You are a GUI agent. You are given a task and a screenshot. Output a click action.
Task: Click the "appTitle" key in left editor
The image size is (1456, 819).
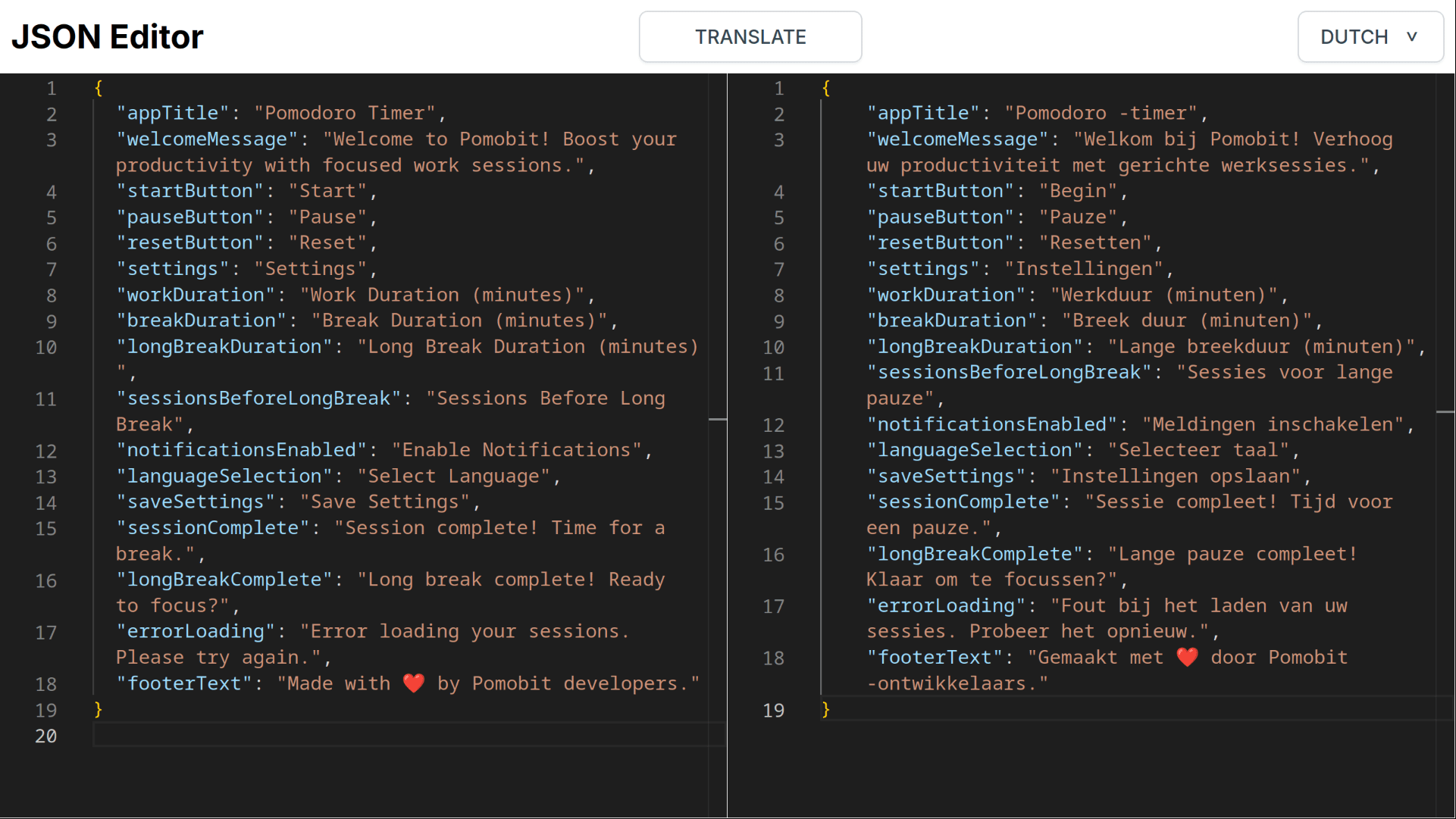(x=173, y=114)
